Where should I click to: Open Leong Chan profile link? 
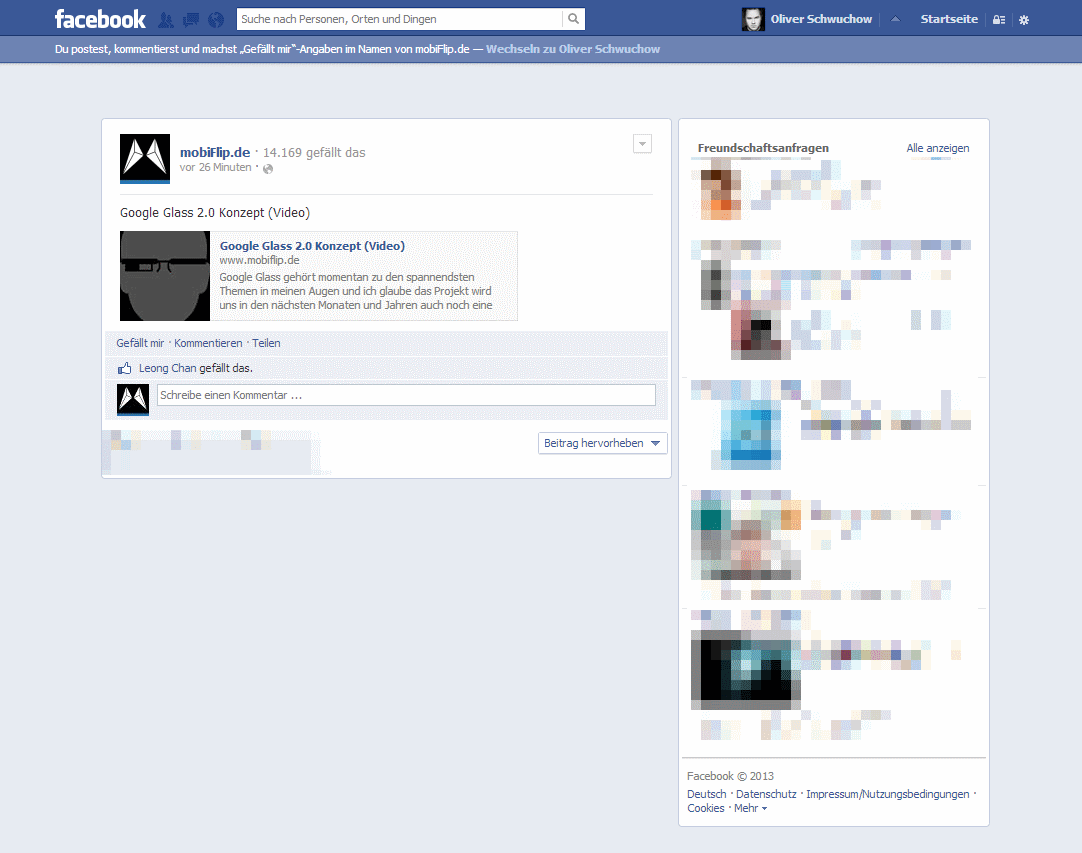tap(168, 369)
